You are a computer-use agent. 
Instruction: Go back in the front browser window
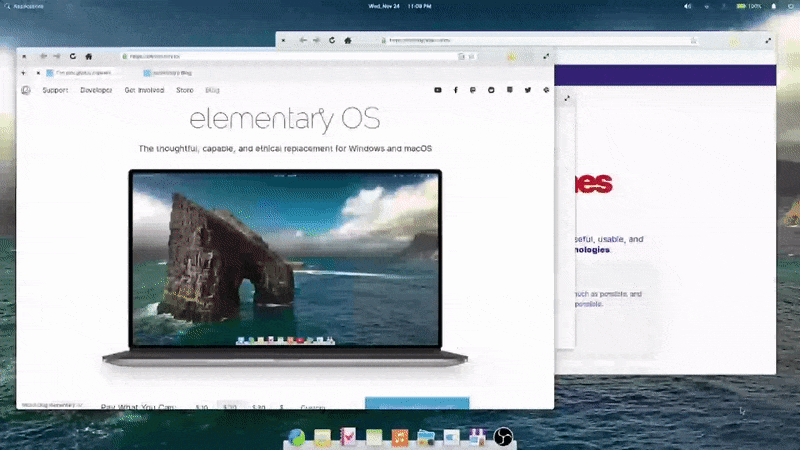(42, 56)
